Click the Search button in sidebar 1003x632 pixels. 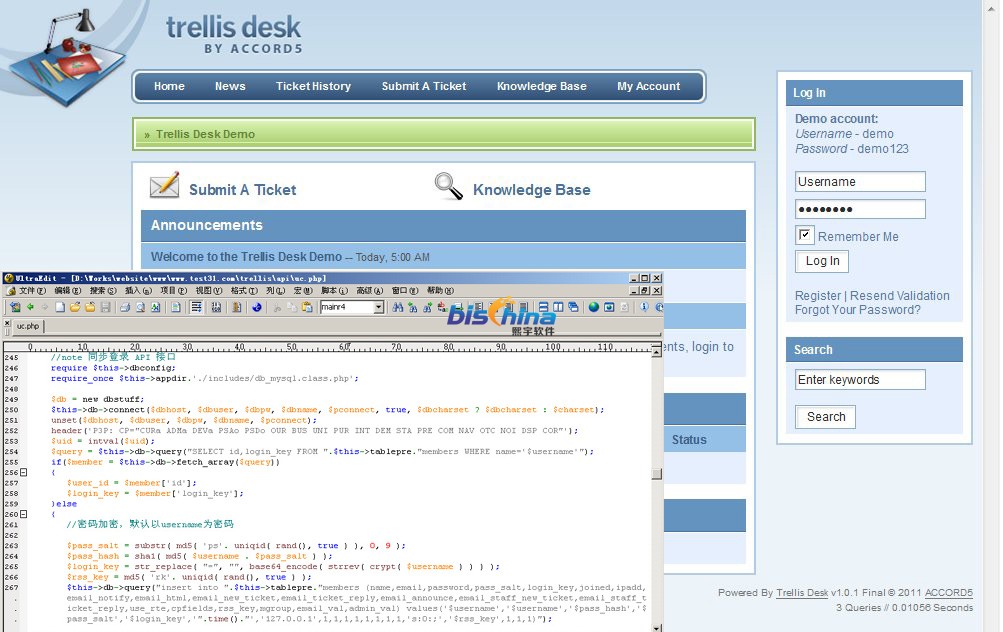click(x=826, y=417)
